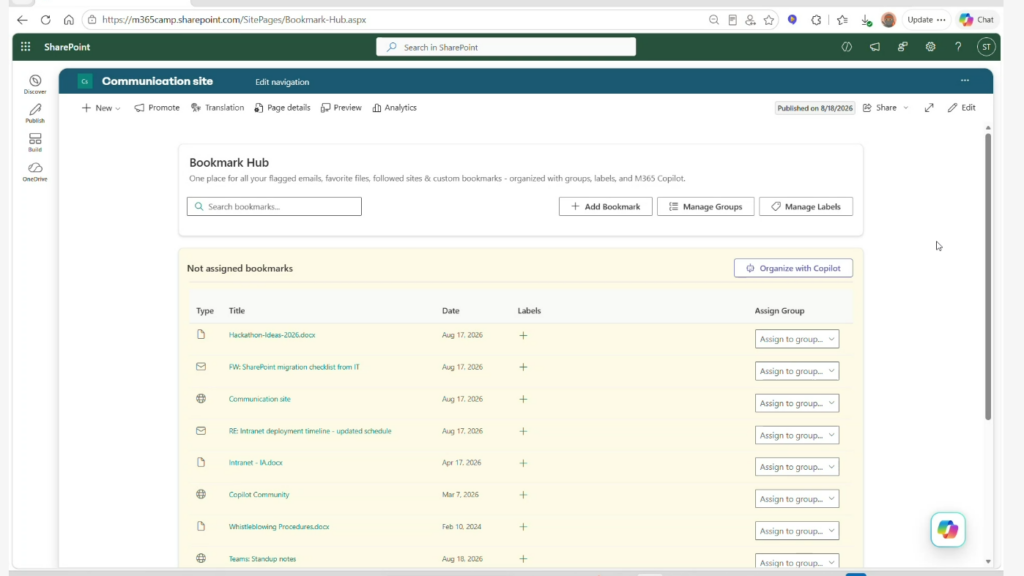Open Assign to group for SharePoint migration checklist
This screenshot has height=576, width=1024.
point(797,371)
